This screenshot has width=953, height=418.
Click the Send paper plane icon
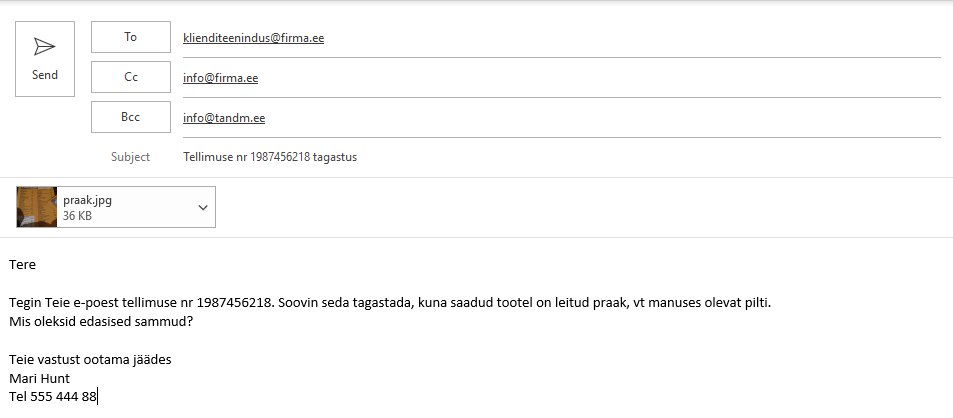pyautogui.click(x=44, y=47)
